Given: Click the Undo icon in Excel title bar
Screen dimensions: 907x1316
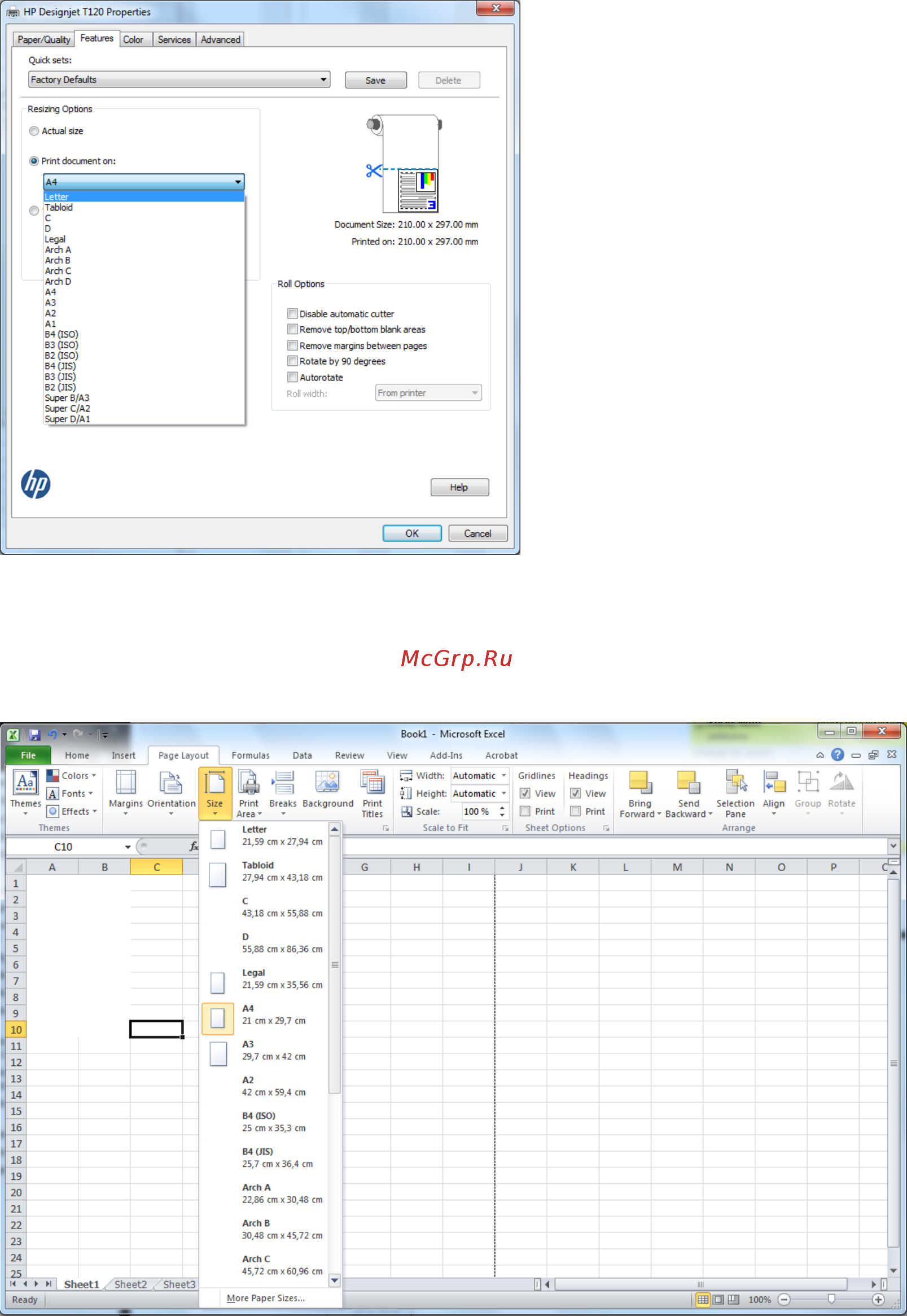Looking at the screenshot, I should coord(52,734).
